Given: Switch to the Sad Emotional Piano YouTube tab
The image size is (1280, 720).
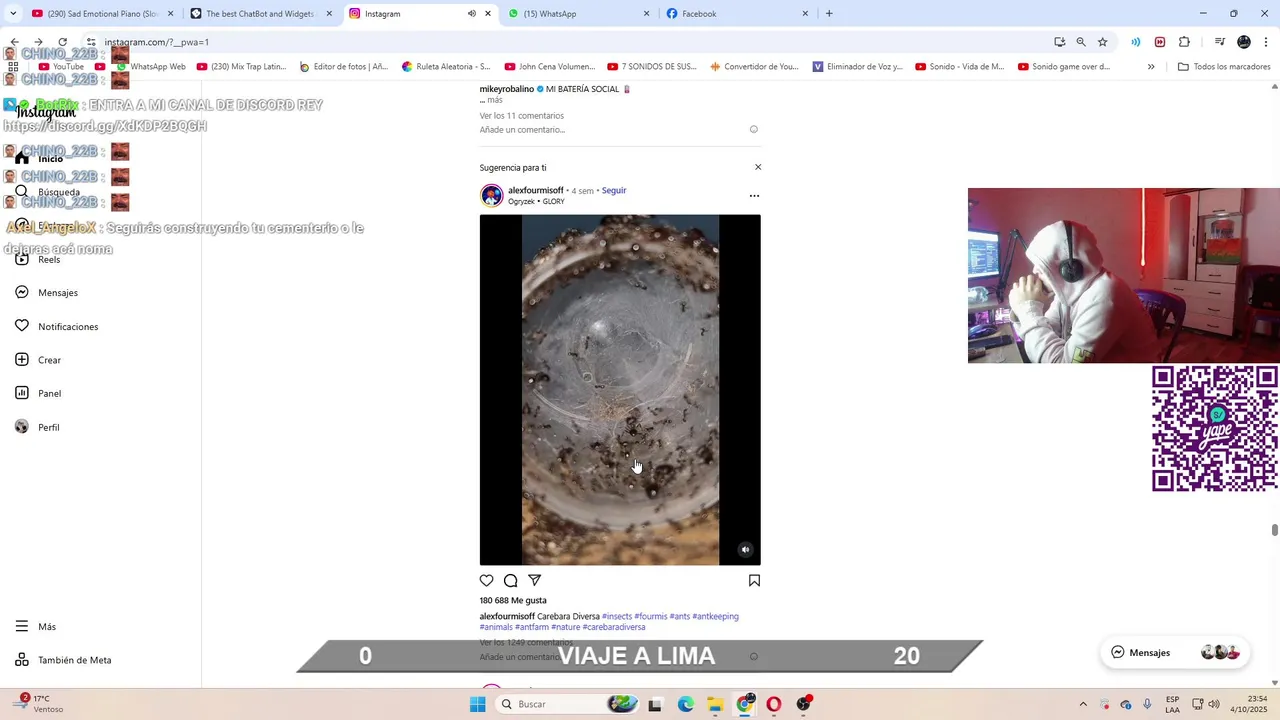Looking at the screenshot, I should click(102, 14).
